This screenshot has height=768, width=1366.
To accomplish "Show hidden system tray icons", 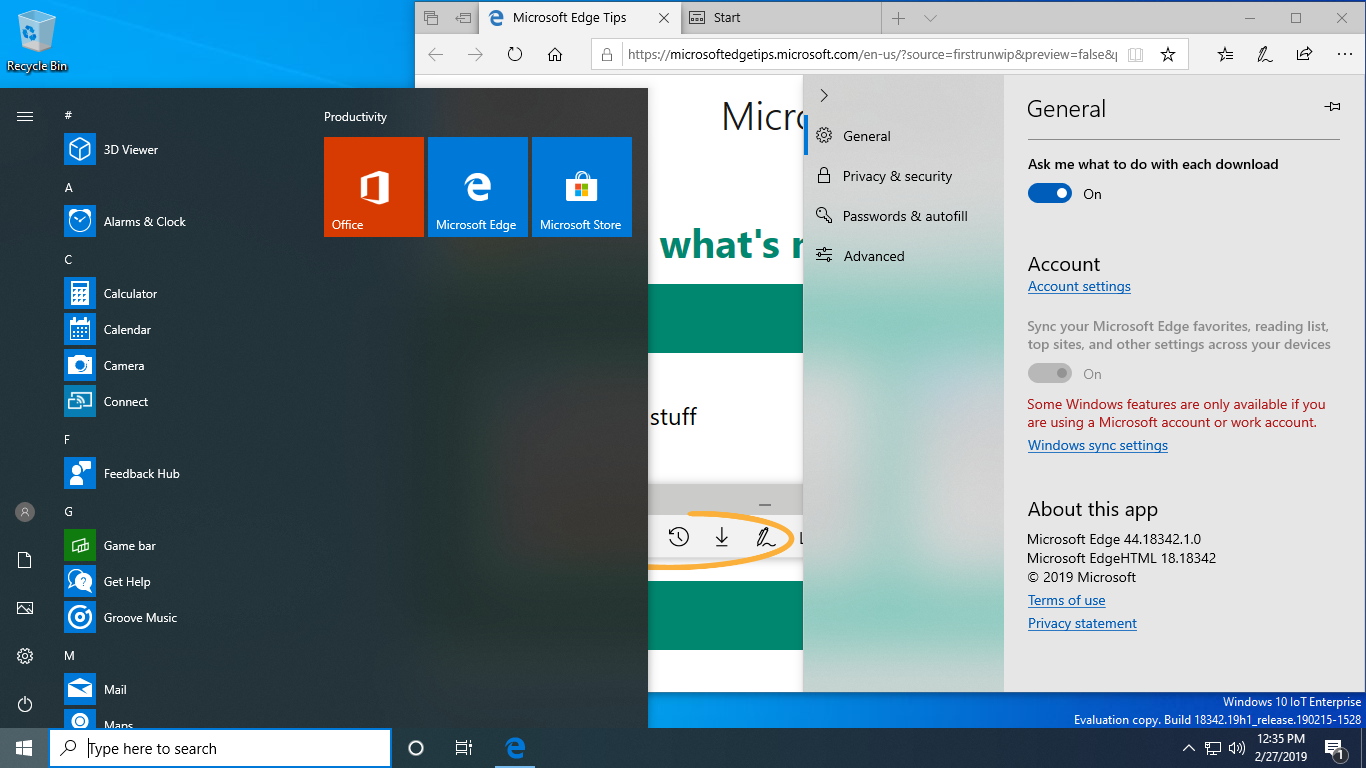I will click(x=1189, y=748).
